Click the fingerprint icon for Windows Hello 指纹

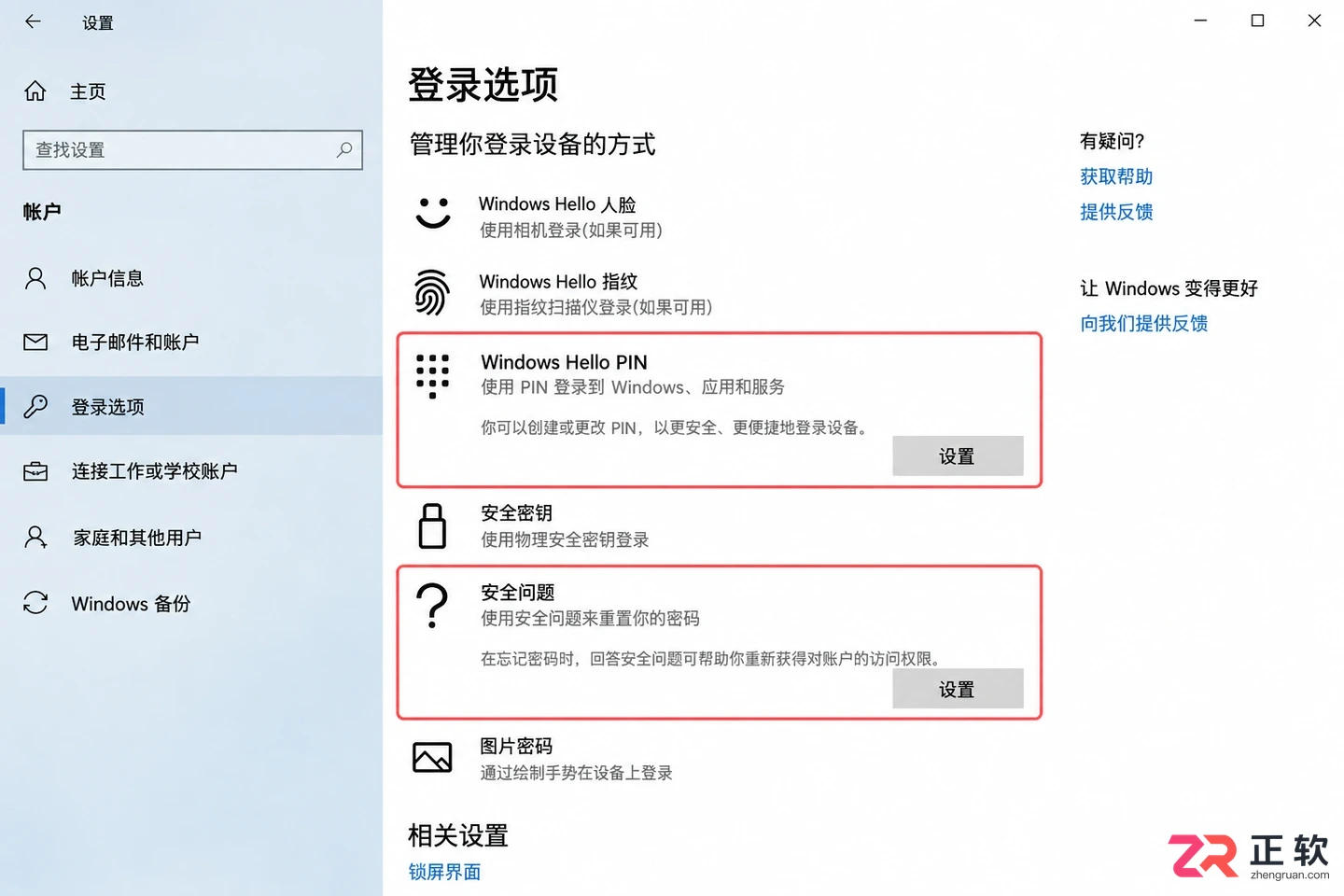click(x=431, y=293)
